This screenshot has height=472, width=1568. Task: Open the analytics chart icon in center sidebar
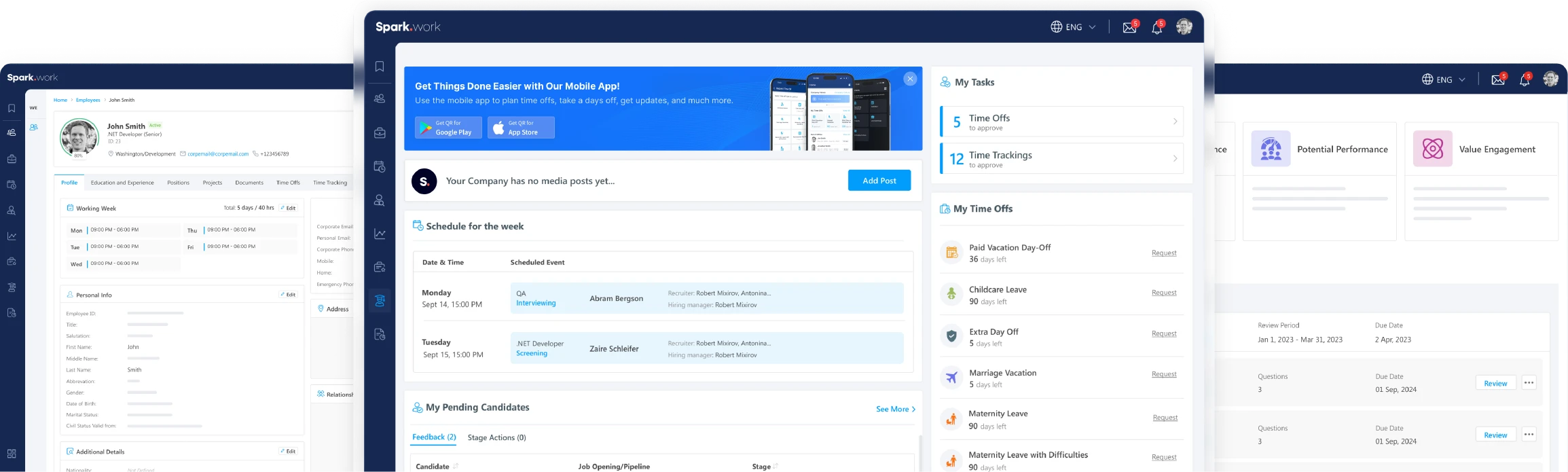click(x=380, y=234)
